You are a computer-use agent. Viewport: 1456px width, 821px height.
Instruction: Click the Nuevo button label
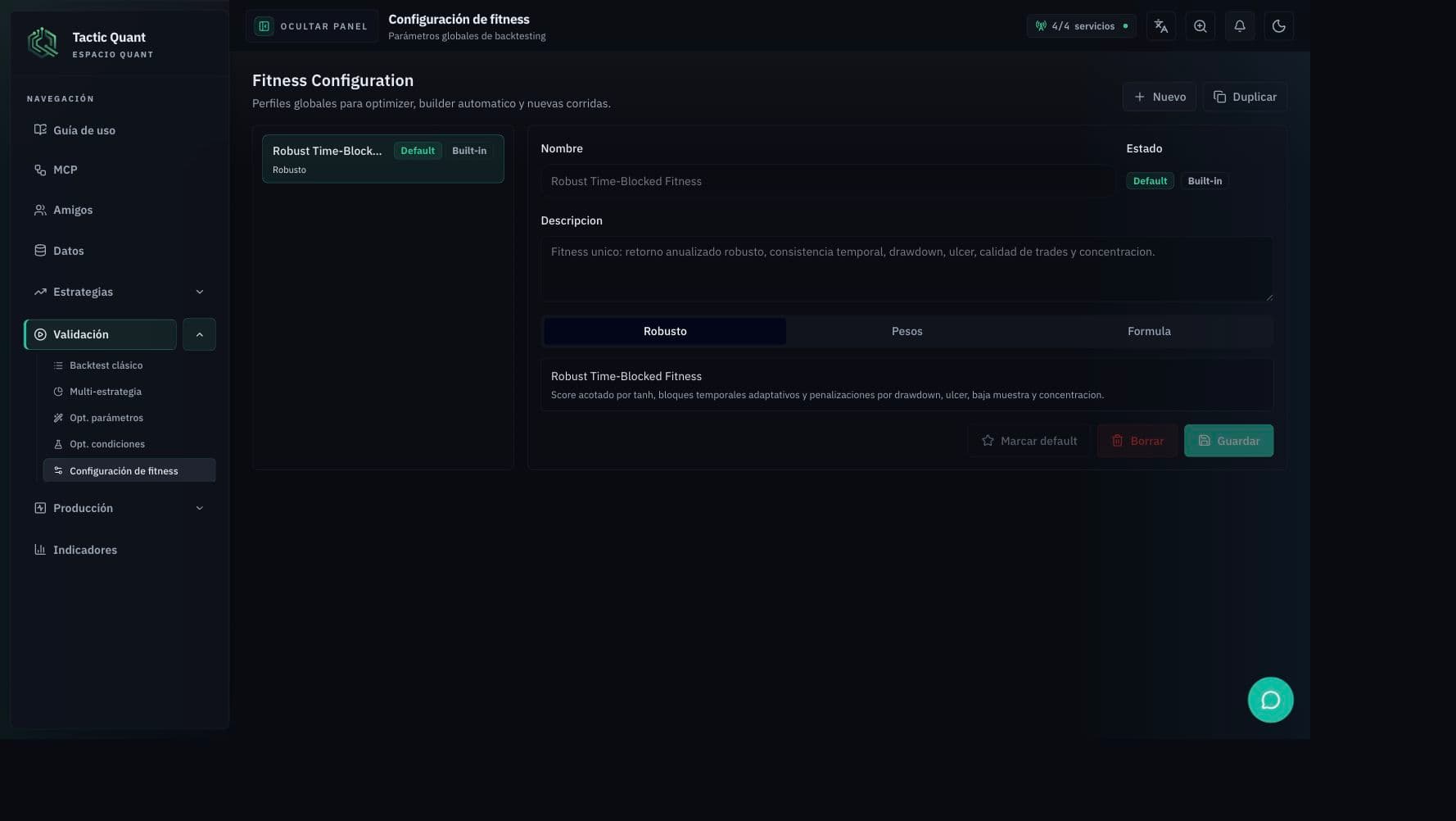click(x=1169, y=97)
